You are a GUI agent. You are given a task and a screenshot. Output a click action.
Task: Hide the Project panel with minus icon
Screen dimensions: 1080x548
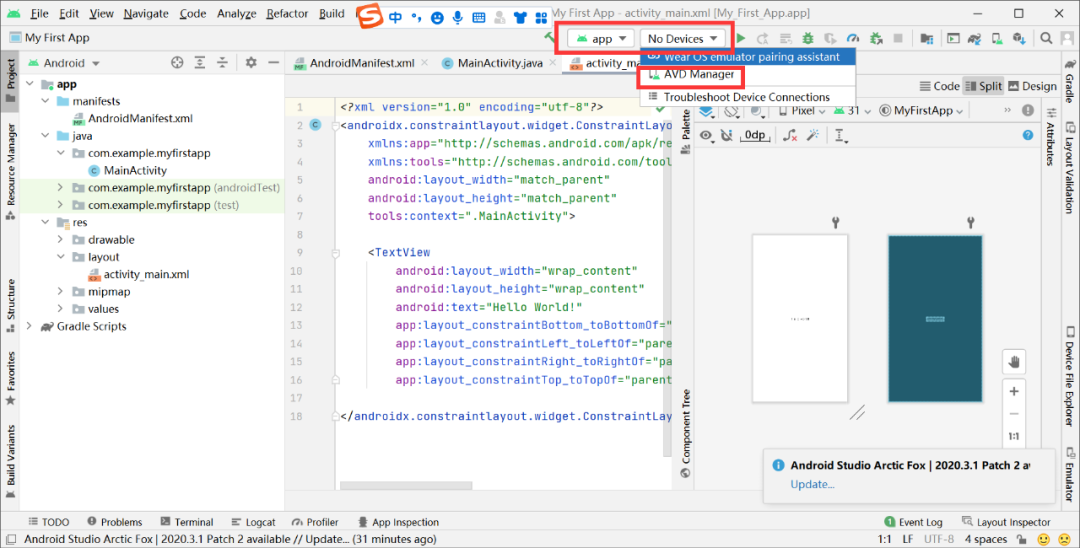click(x=273, y=63)
